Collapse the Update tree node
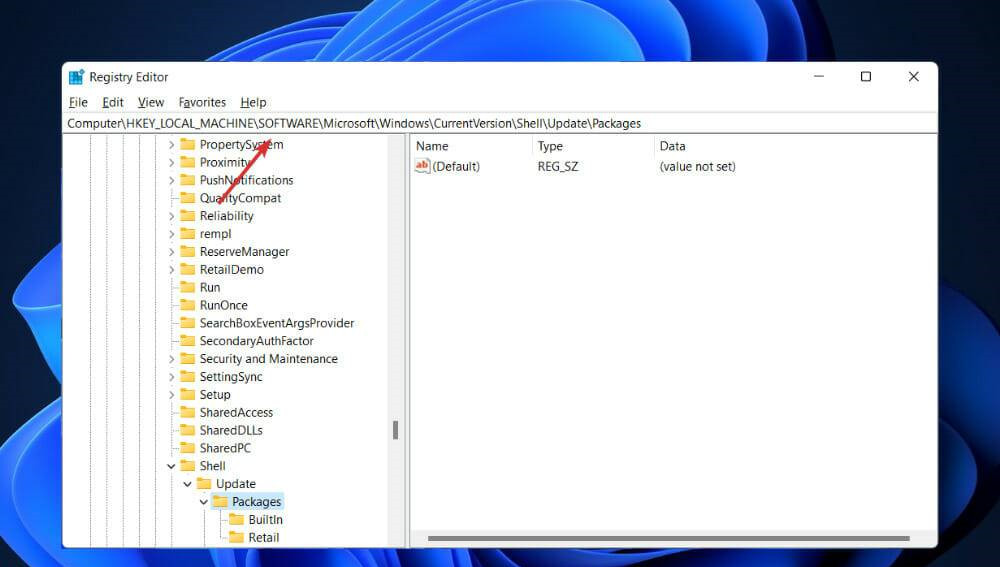Image resolution: width=1000 pixels, height=567 pixels. click(187, 484)
